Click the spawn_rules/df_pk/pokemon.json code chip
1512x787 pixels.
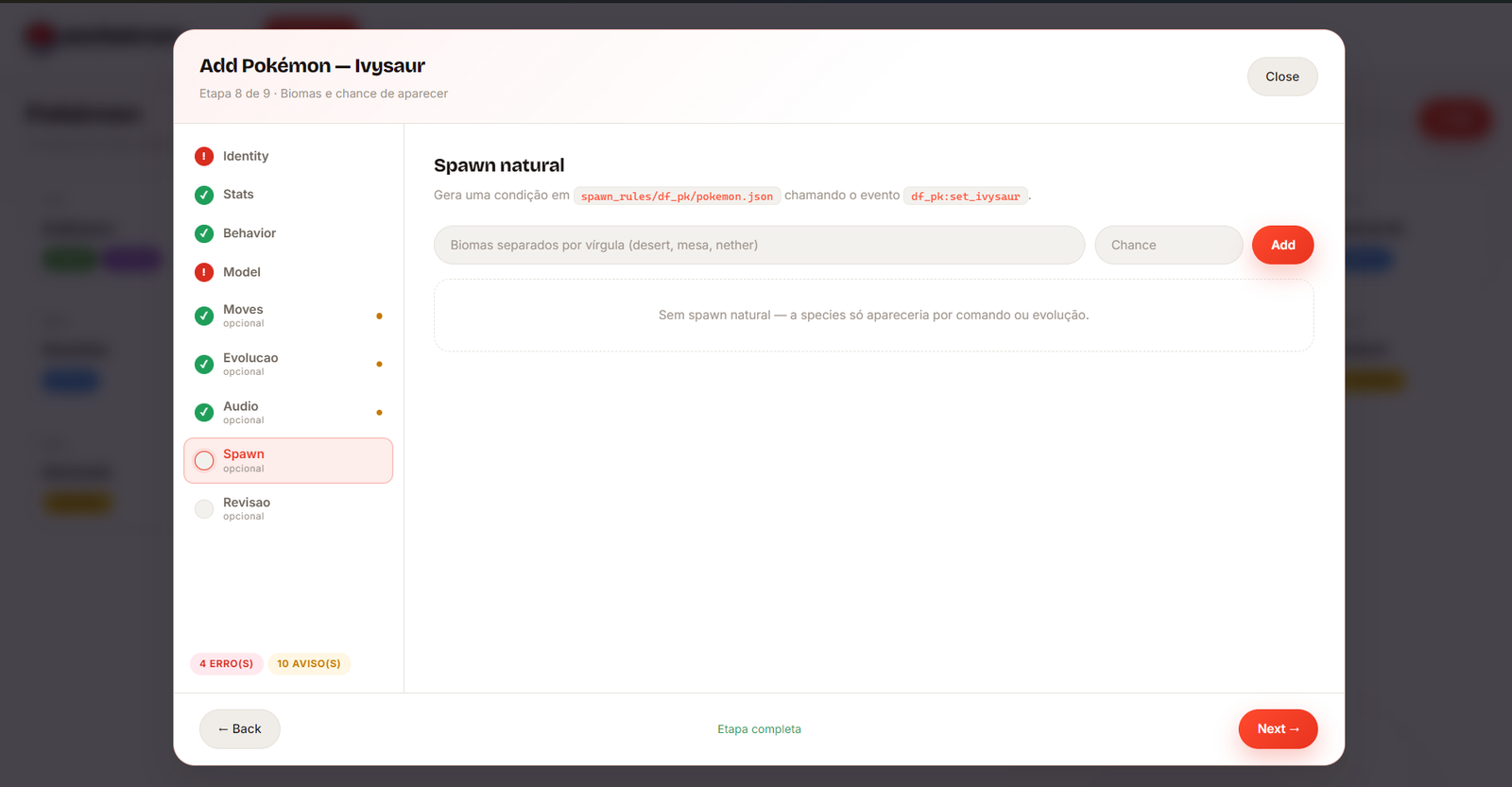[677, 197]
